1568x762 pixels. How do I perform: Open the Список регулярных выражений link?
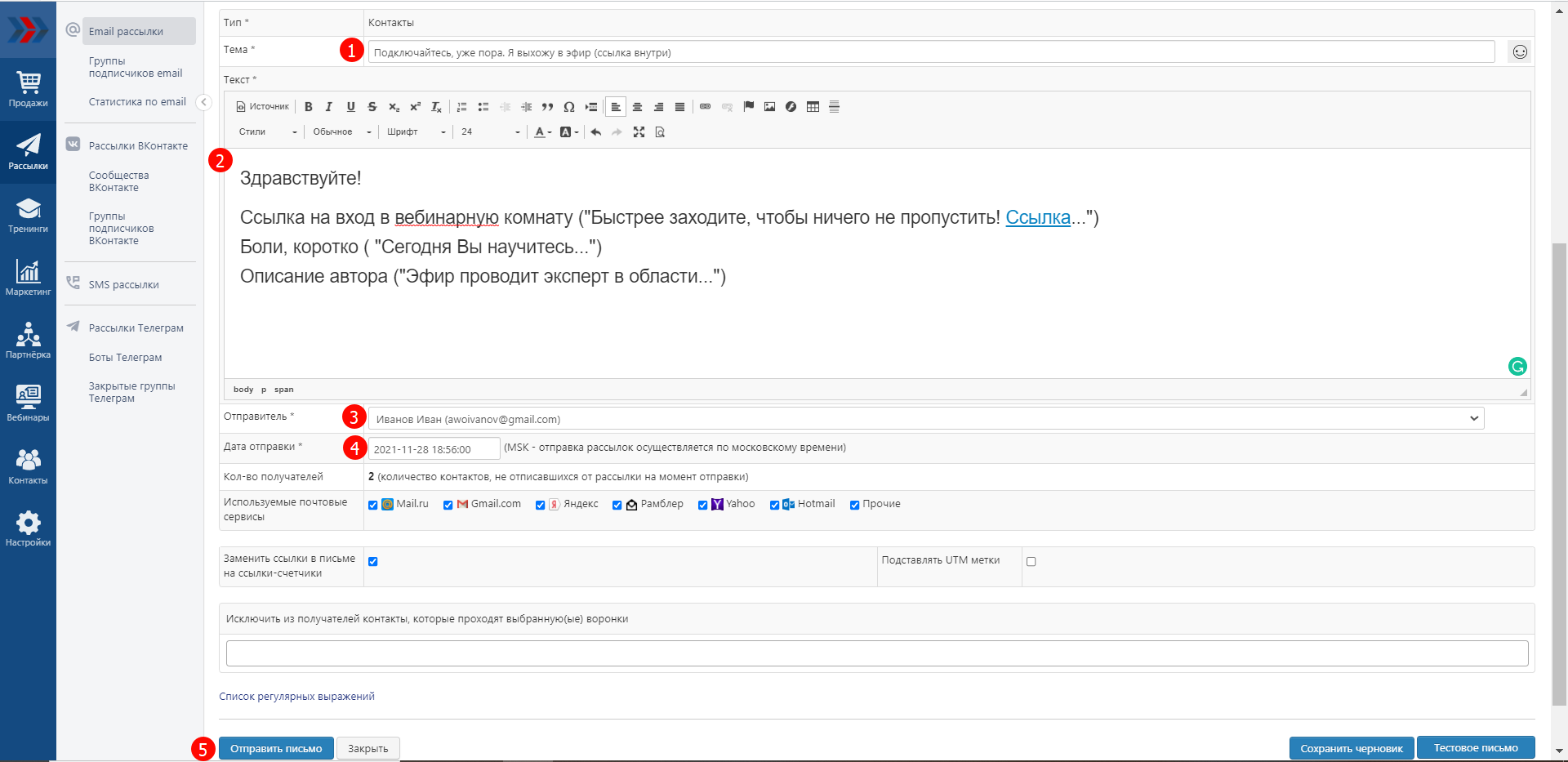click(x=296, y=697)
